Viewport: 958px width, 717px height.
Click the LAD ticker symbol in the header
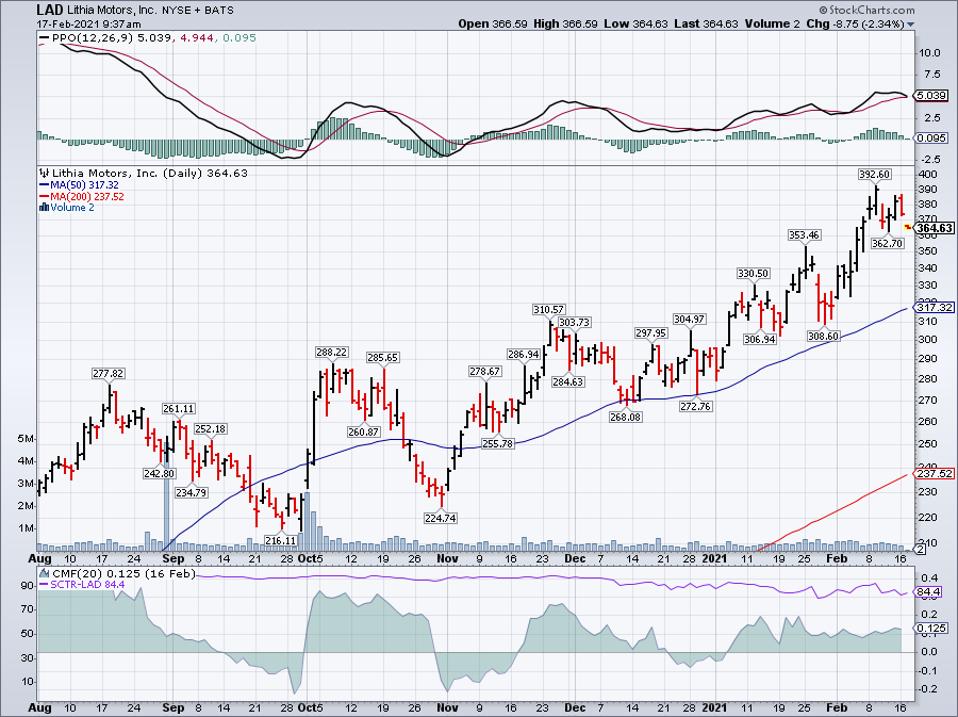48,10
